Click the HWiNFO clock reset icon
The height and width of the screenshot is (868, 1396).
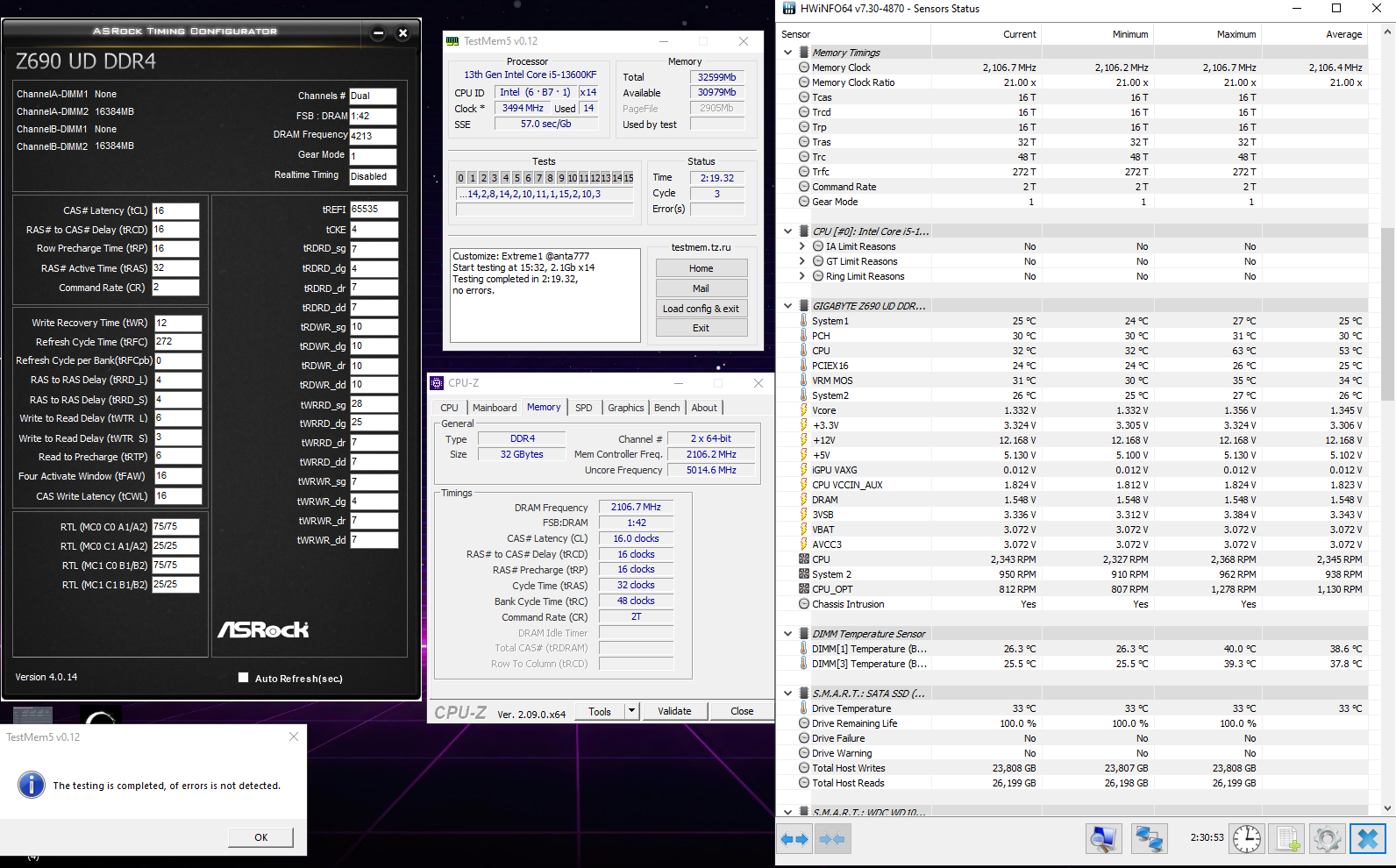[1246, 839]
